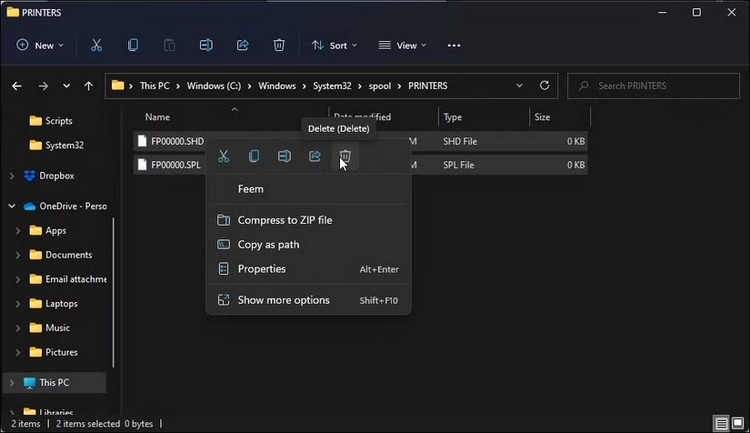Navigate to spool in the address bar
This screenshot has width=750, height=433.
[x=379, y=86]
